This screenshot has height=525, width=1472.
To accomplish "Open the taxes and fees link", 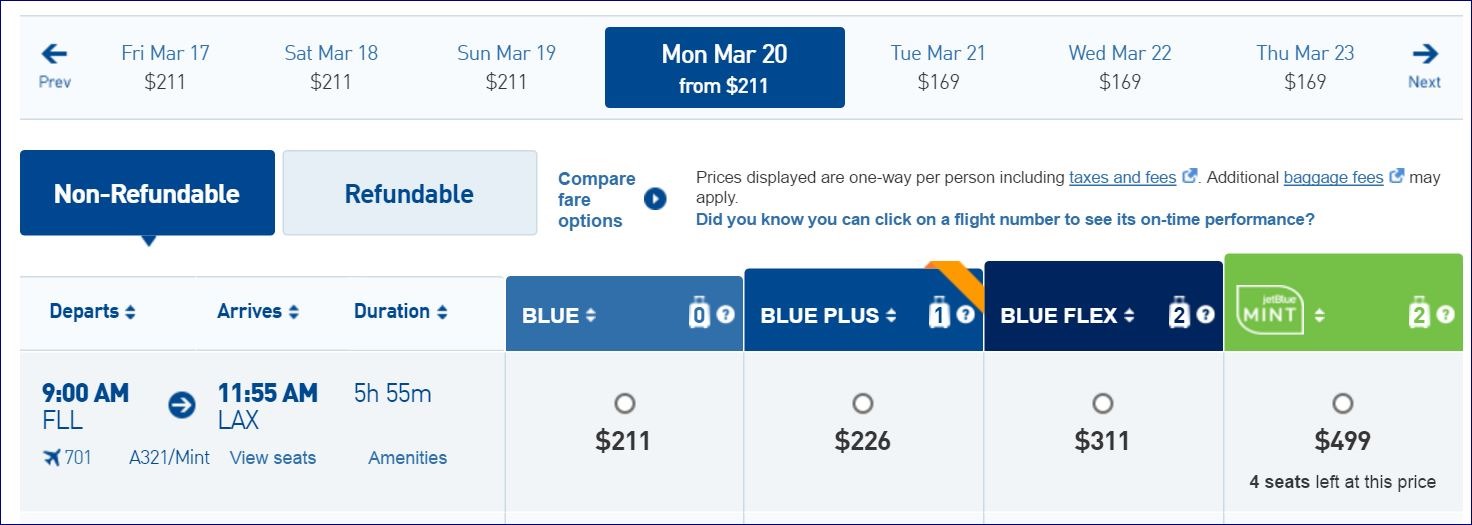I will (1122, 177).
